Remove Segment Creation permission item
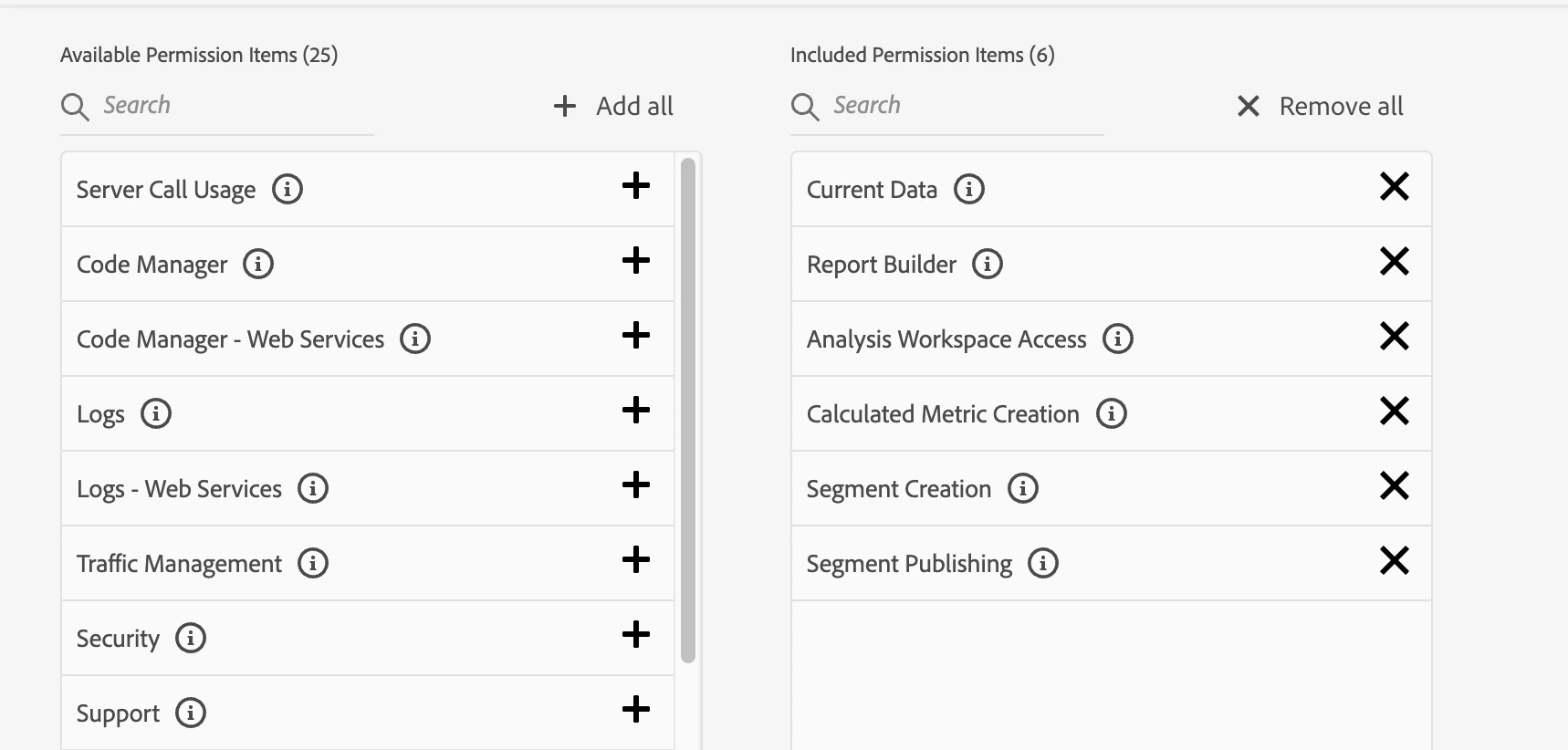 [x=1394, y=485]
